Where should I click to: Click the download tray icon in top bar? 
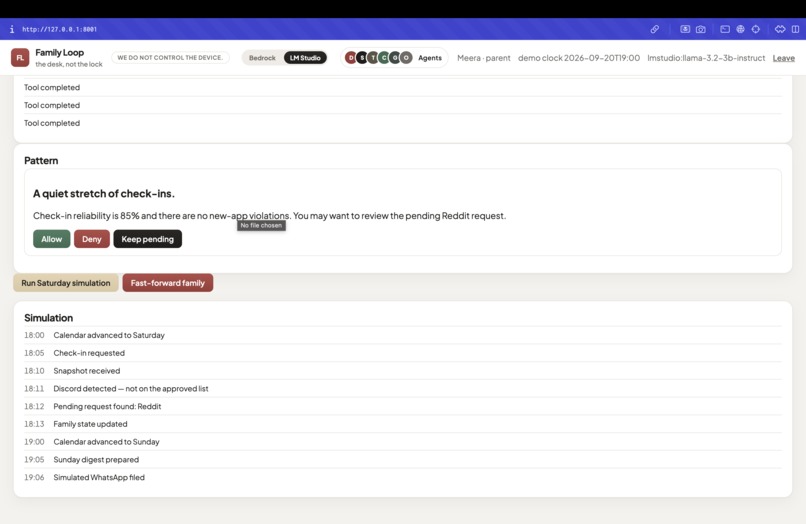[685, 29]
